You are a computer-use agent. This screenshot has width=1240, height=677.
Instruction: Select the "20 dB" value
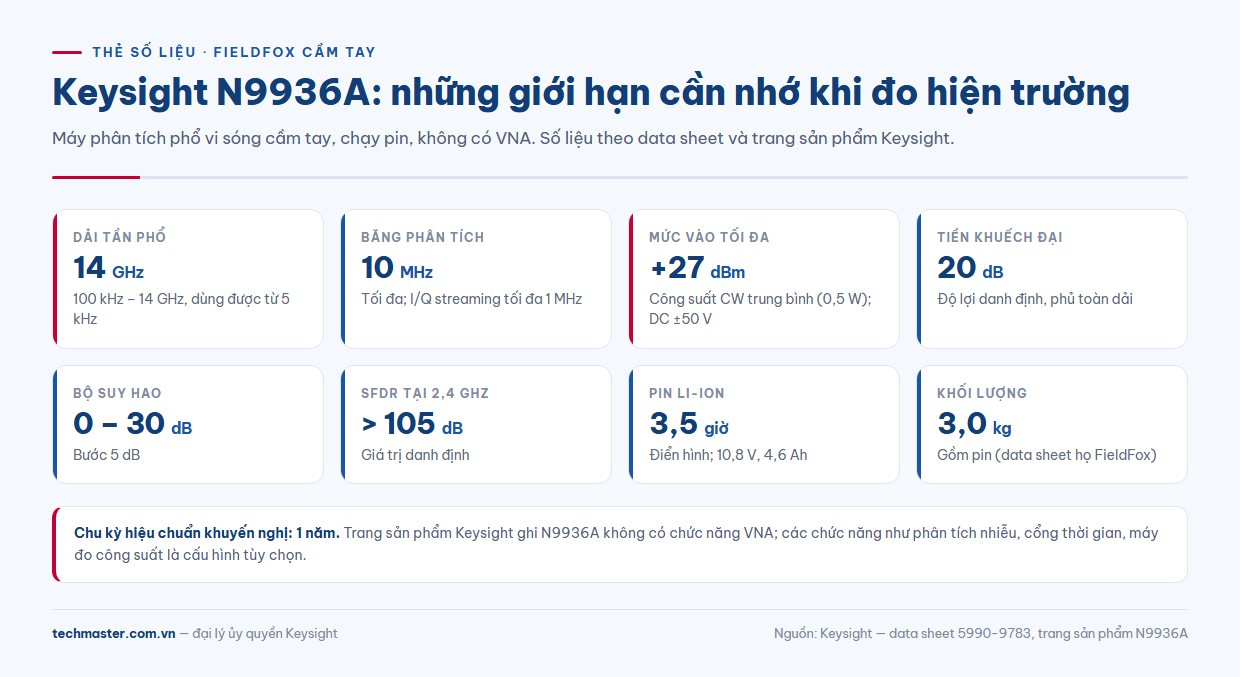(x=970, y=268)
